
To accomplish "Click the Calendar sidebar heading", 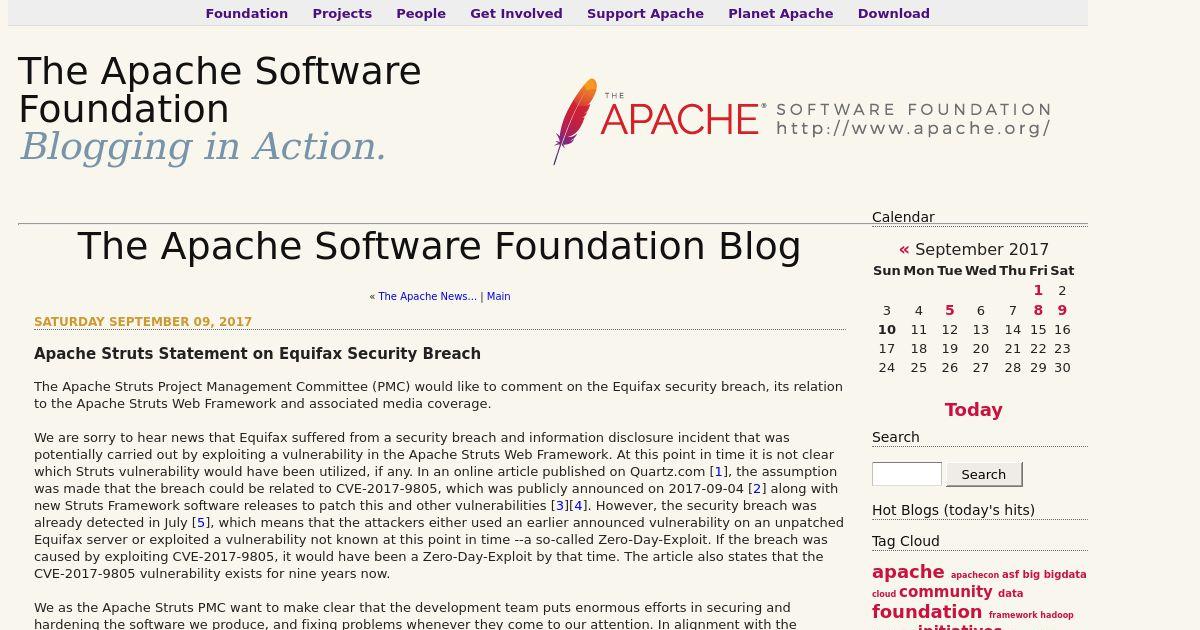I will [x=903, y=217].
